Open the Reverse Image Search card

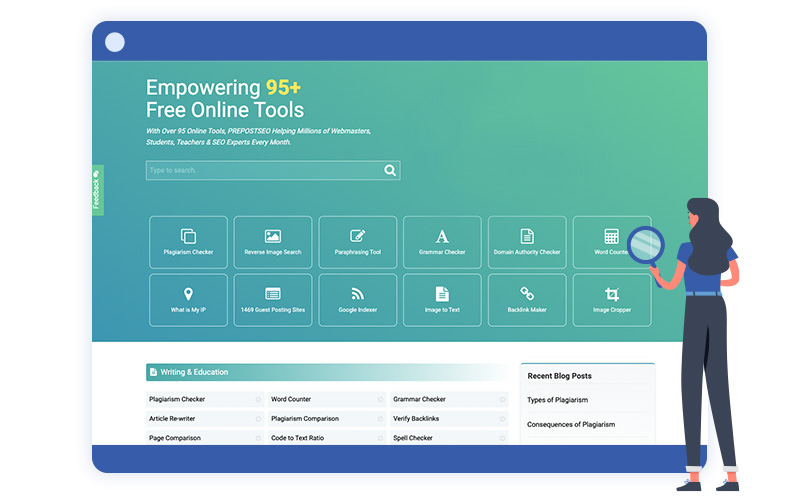tap(273, 242)
